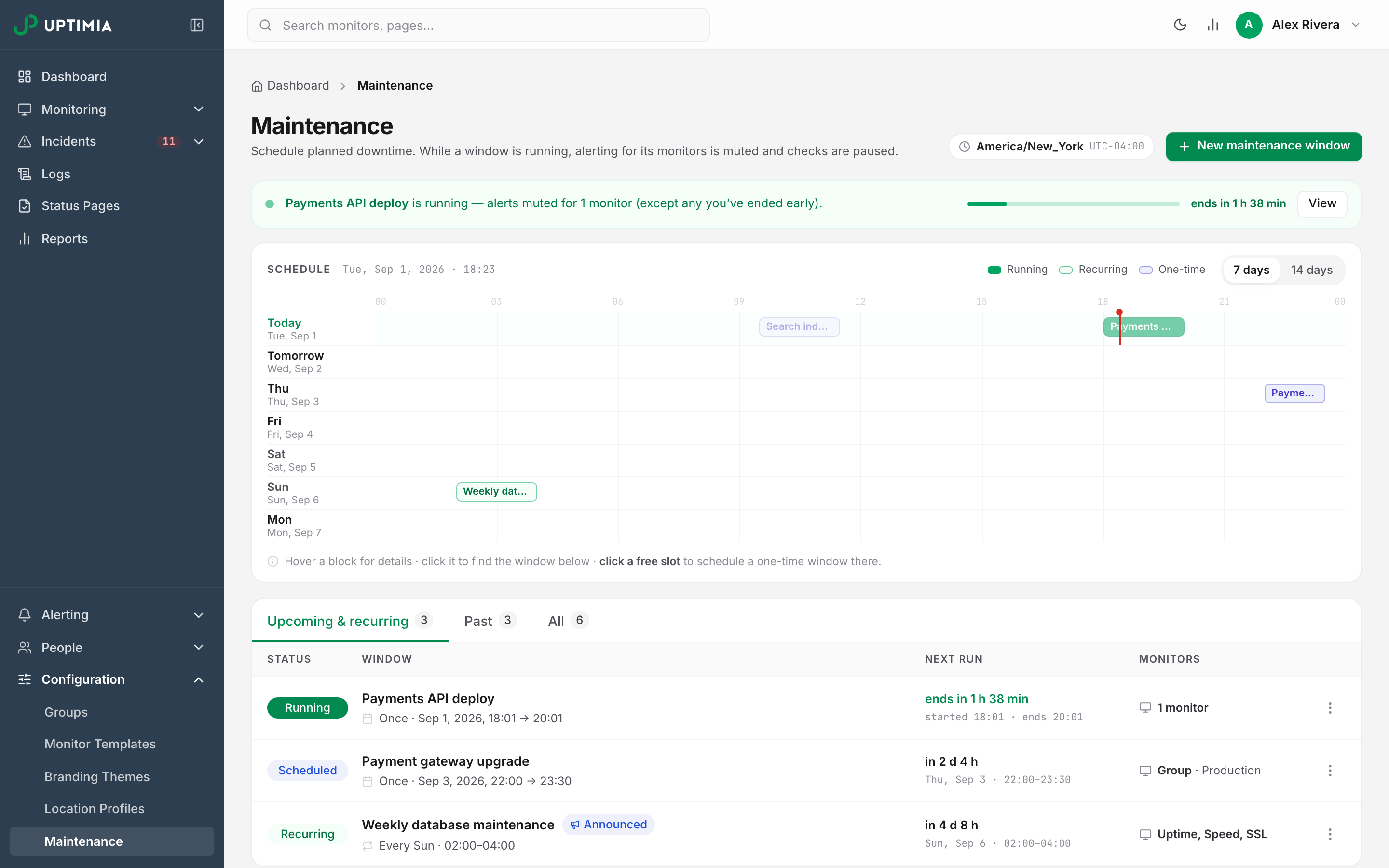Click the running Payments schedule block

(x=1144, y=326)
